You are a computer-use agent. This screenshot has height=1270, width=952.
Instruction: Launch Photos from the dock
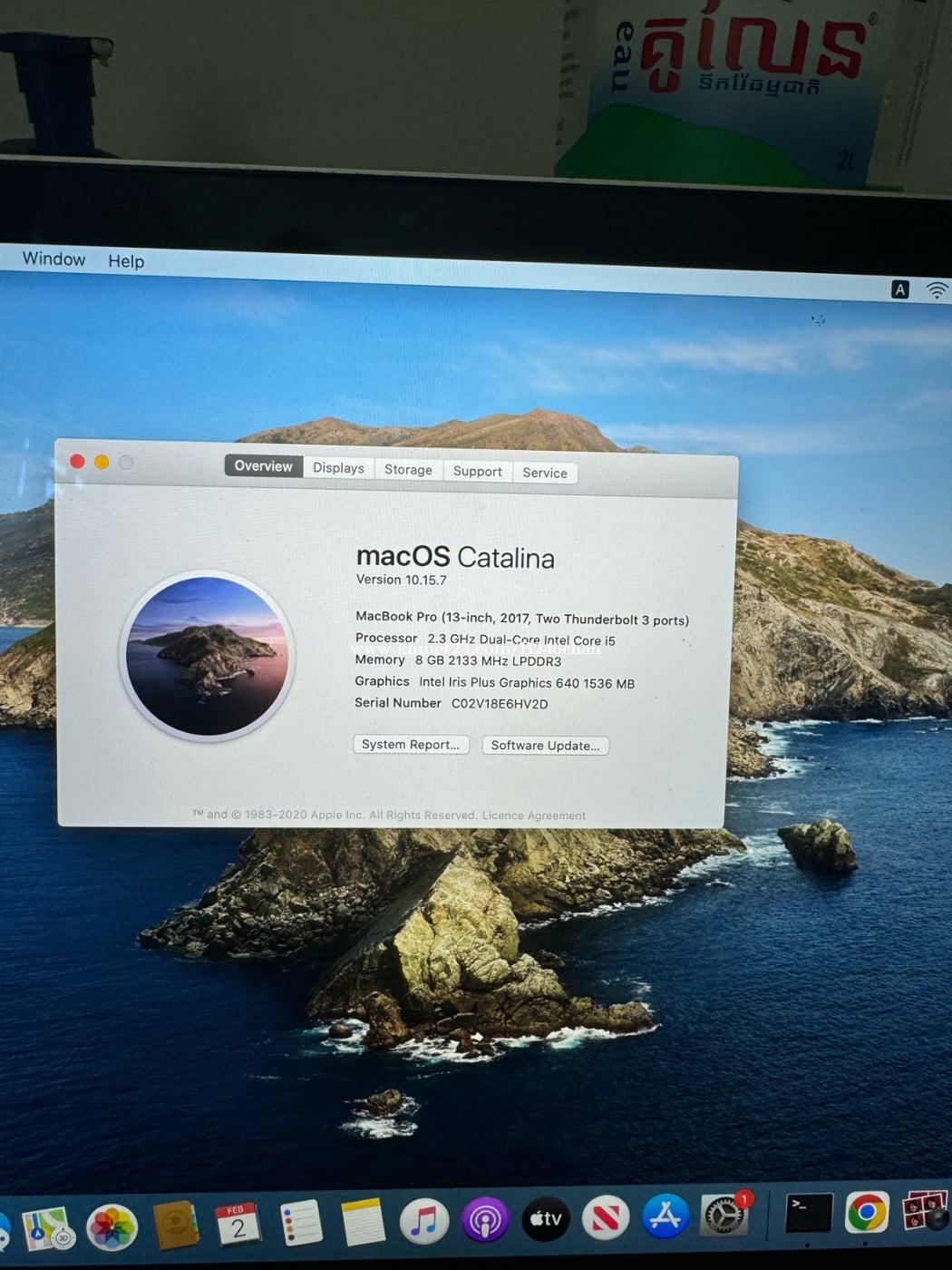tap(112, 1227)
